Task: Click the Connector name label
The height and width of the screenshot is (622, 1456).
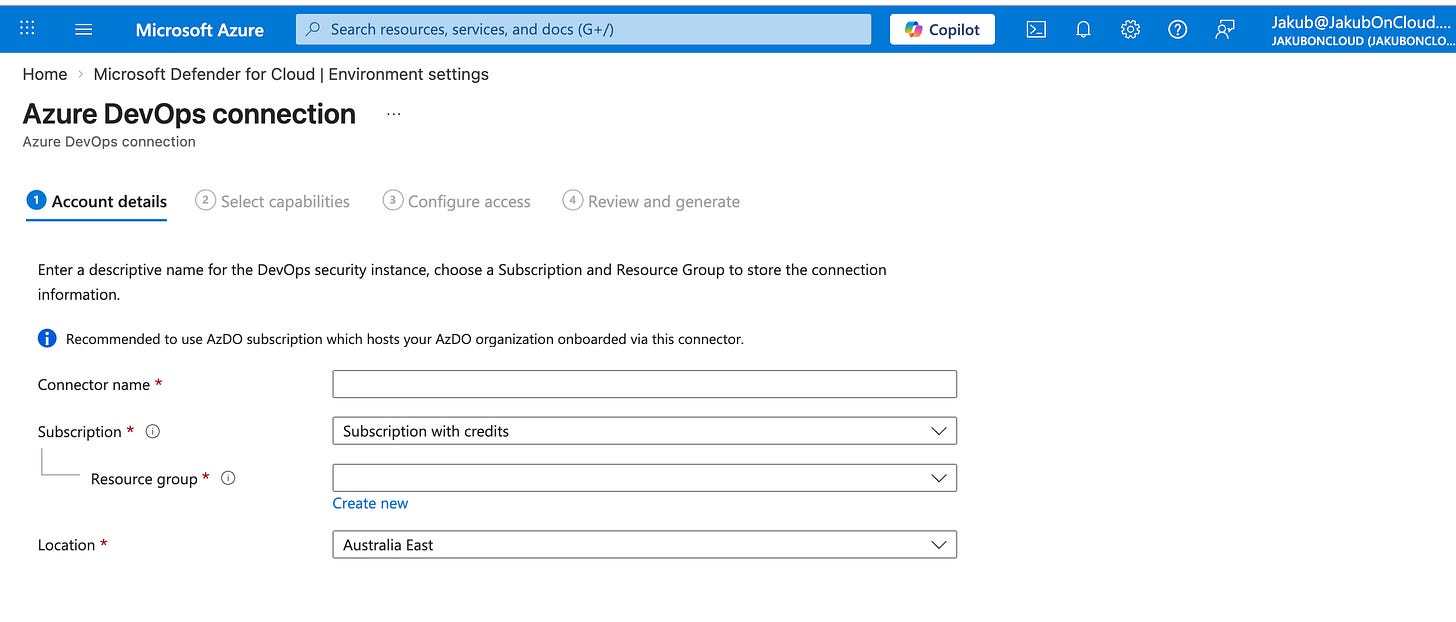Action: pyautogui.click(x=94, y=385)
